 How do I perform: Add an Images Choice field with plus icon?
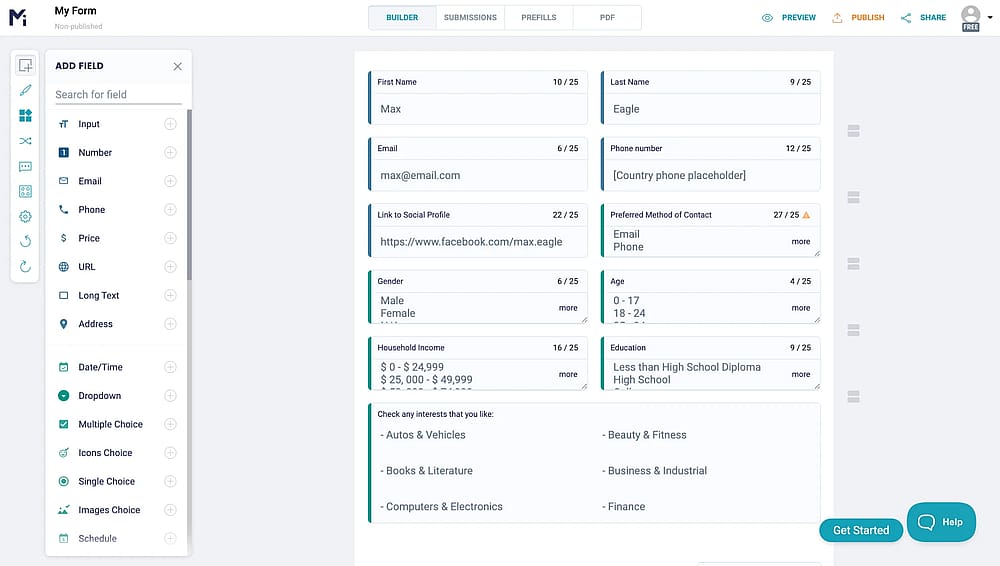point(170,510)
